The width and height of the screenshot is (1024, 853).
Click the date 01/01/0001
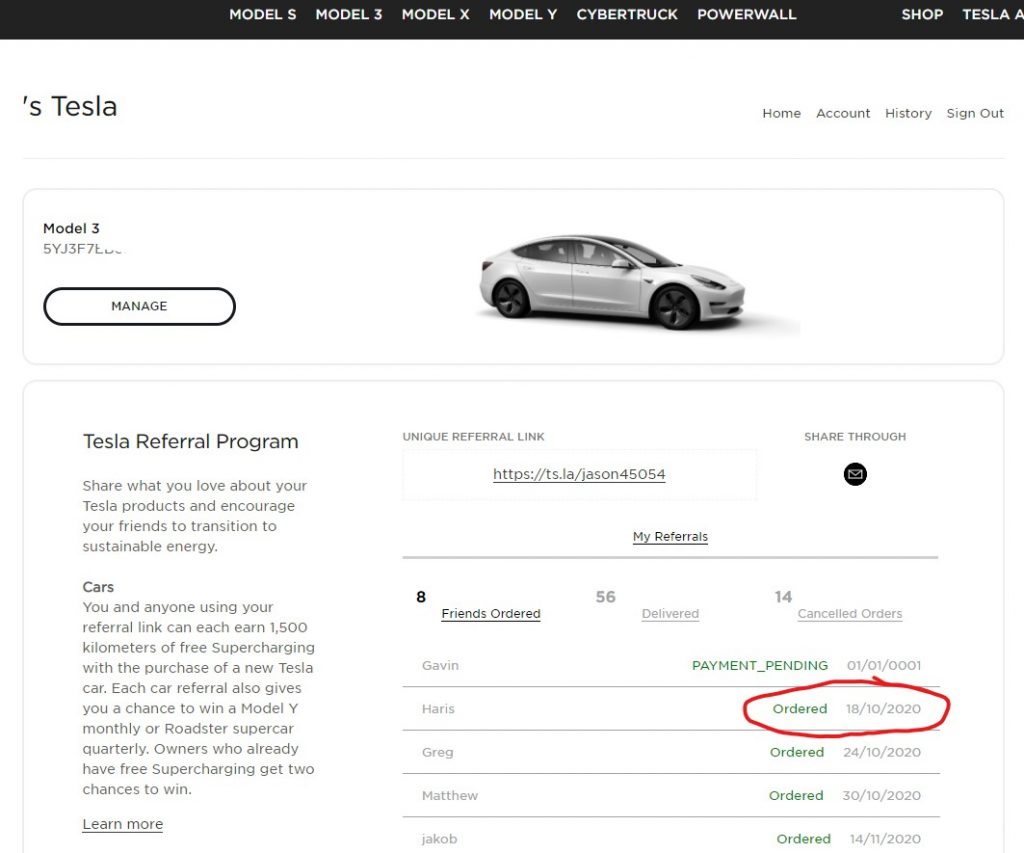pos(884,666)
